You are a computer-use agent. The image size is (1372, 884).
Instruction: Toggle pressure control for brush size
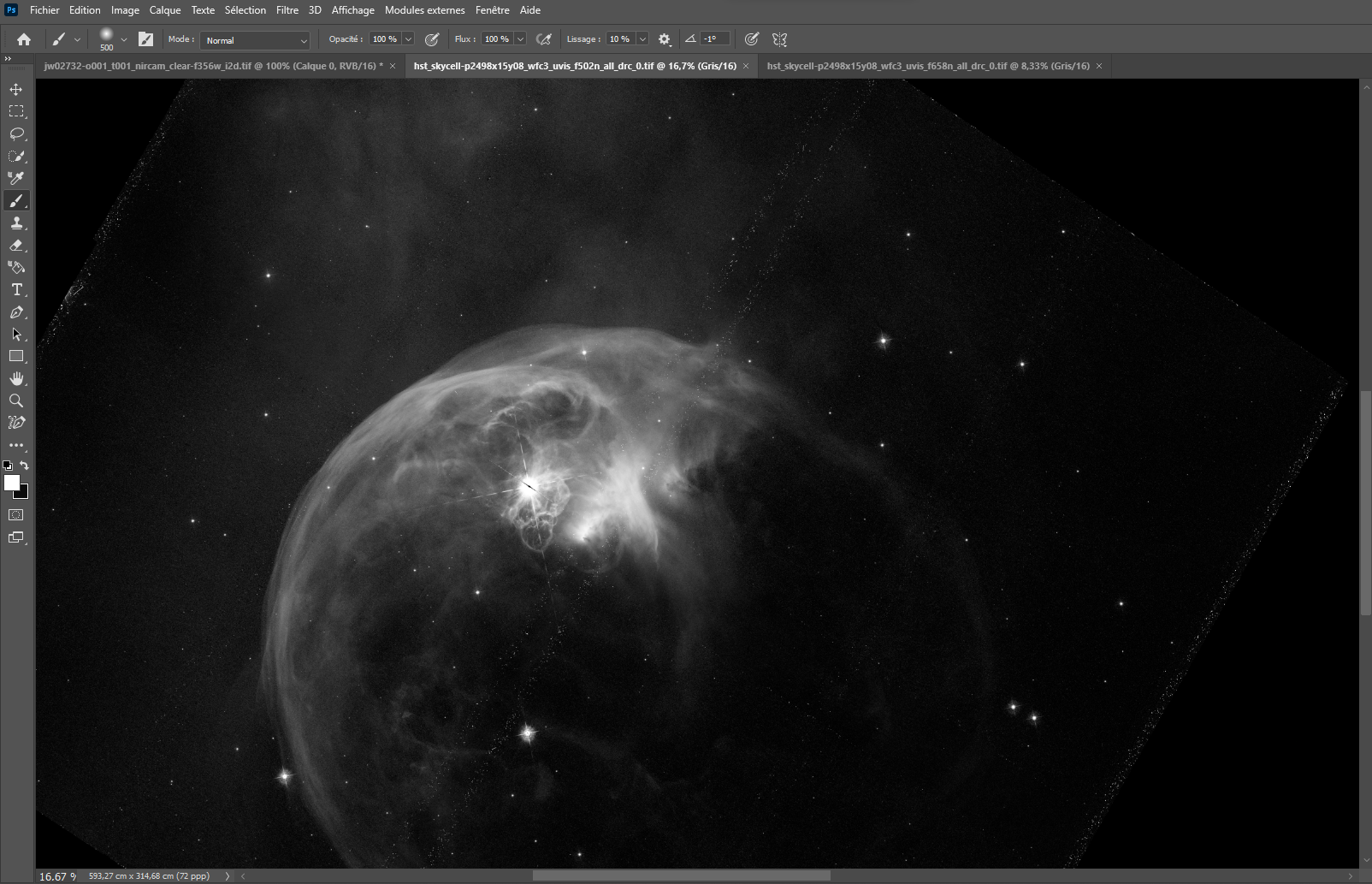tap(752, 39)
